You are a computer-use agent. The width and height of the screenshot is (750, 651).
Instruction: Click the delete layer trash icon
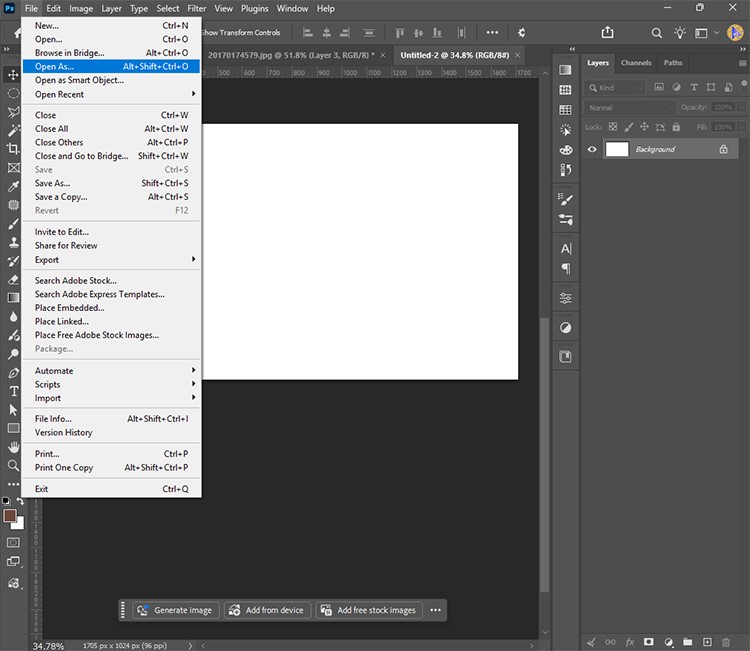pyautogui.click(x=726, y=642)
